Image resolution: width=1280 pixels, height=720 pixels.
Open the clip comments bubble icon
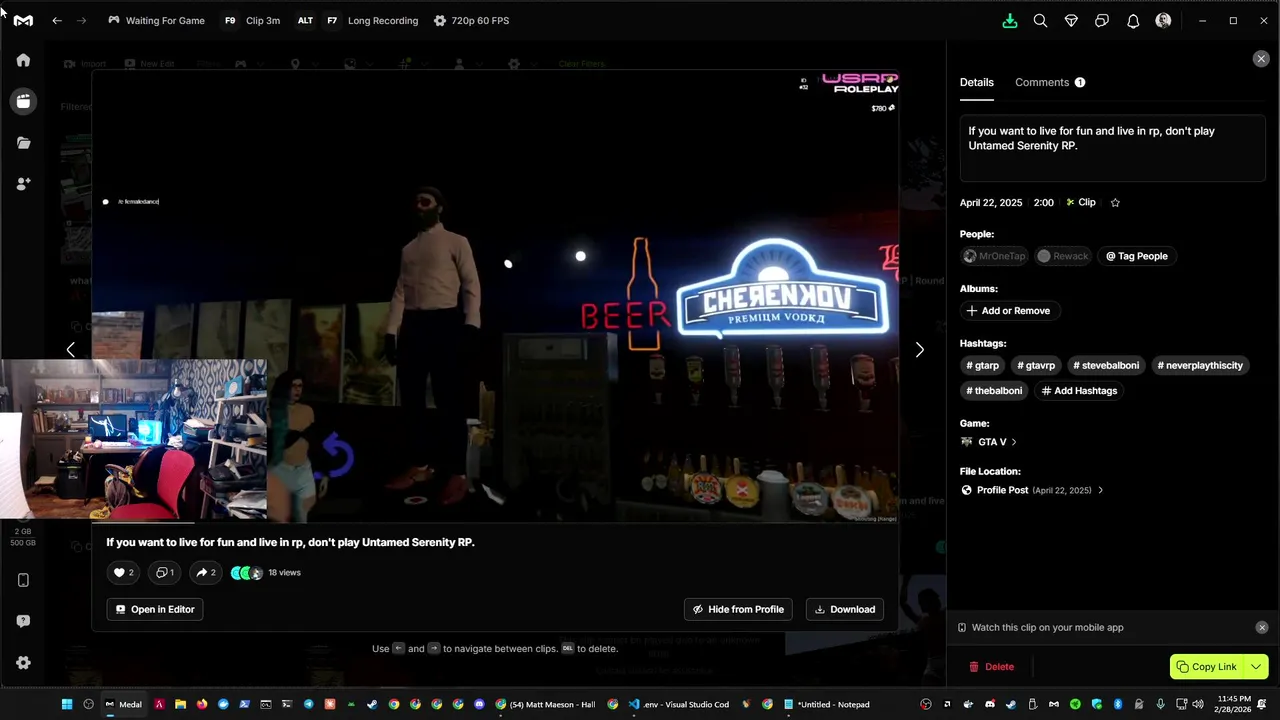(x=165, y=573)
